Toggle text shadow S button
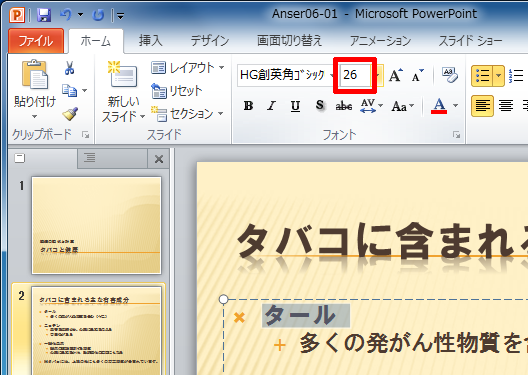This screenshot has width=528, height=375. coord(320,106)
